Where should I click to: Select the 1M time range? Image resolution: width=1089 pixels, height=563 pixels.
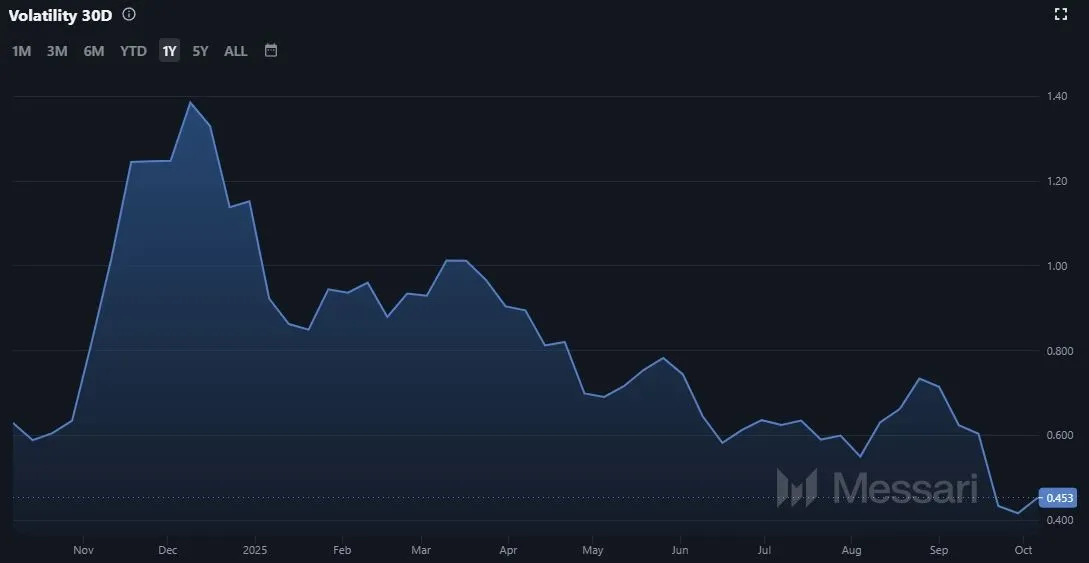[21, 51]
